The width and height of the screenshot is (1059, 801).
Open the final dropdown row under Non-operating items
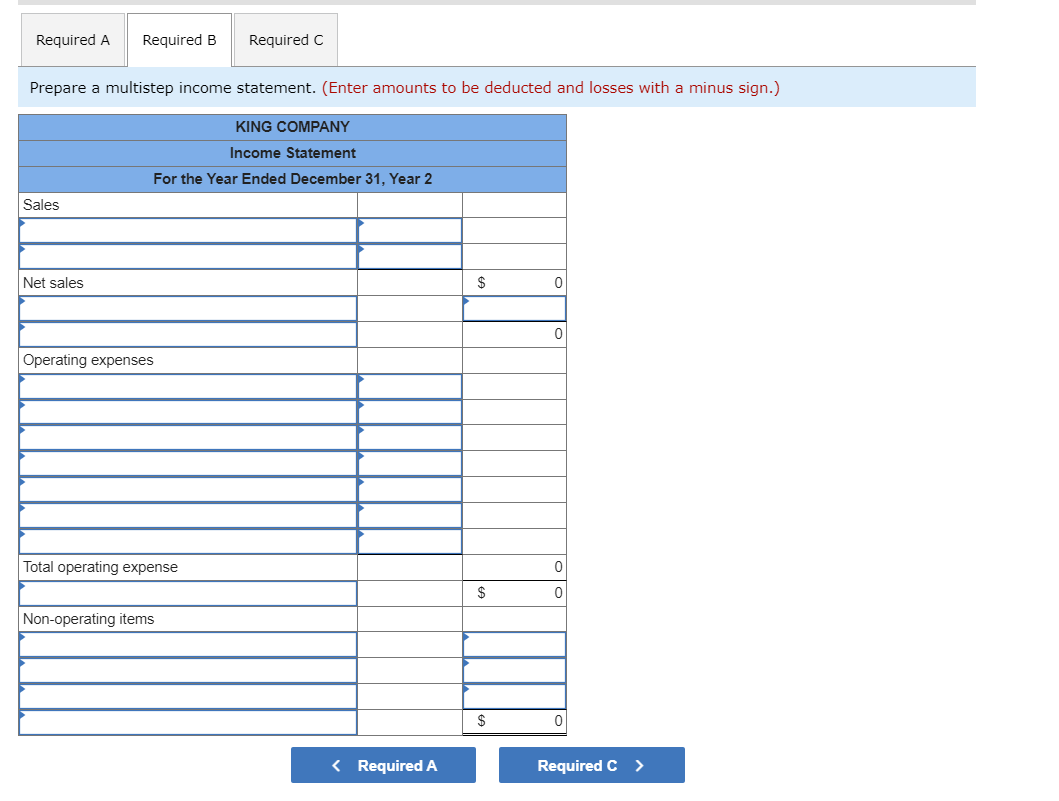(187, 722)
